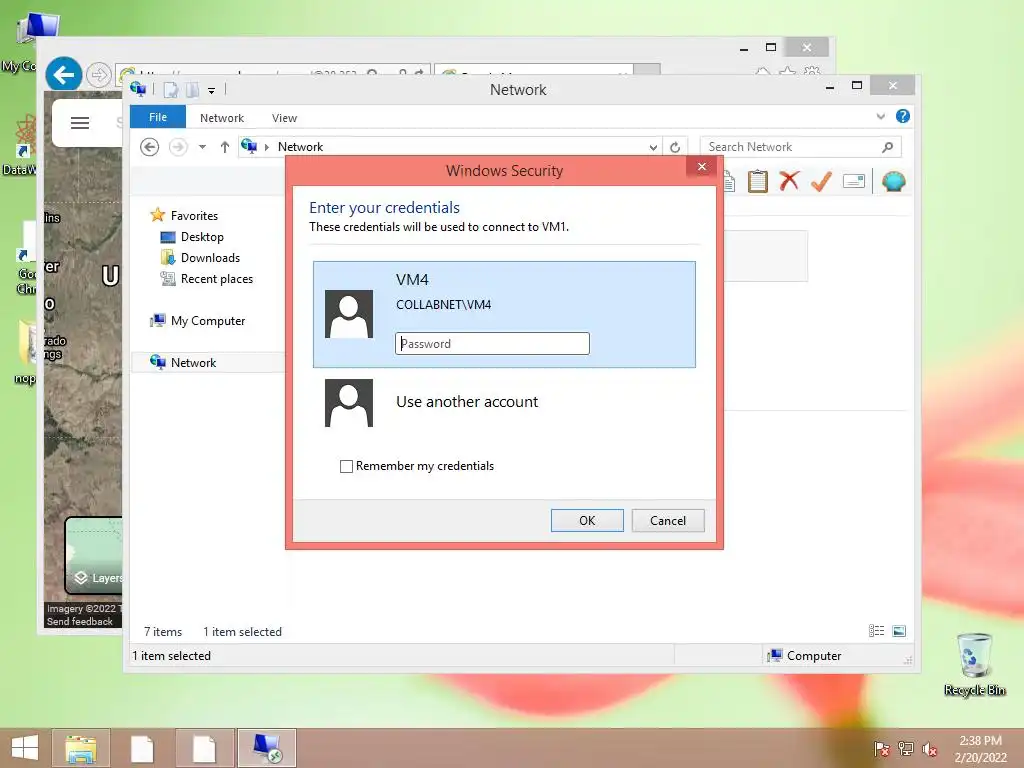Screen dimensions: 1024x768
Task: Go up one folder level in Network explorer
Action: pyautogui.click(x=225, y=147)
